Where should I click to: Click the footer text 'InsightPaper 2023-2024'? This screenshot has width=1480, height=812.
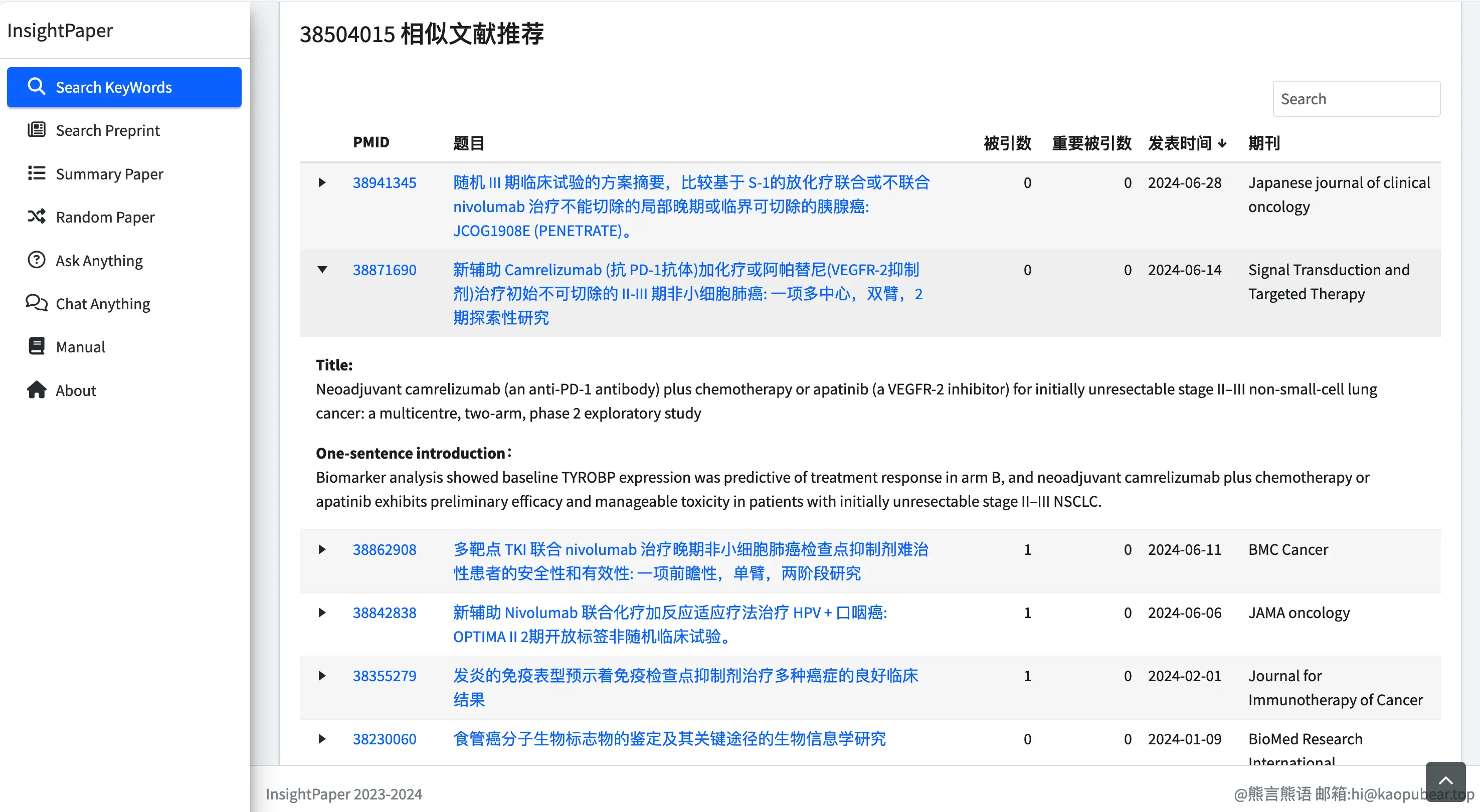click(x=343, y=793)
